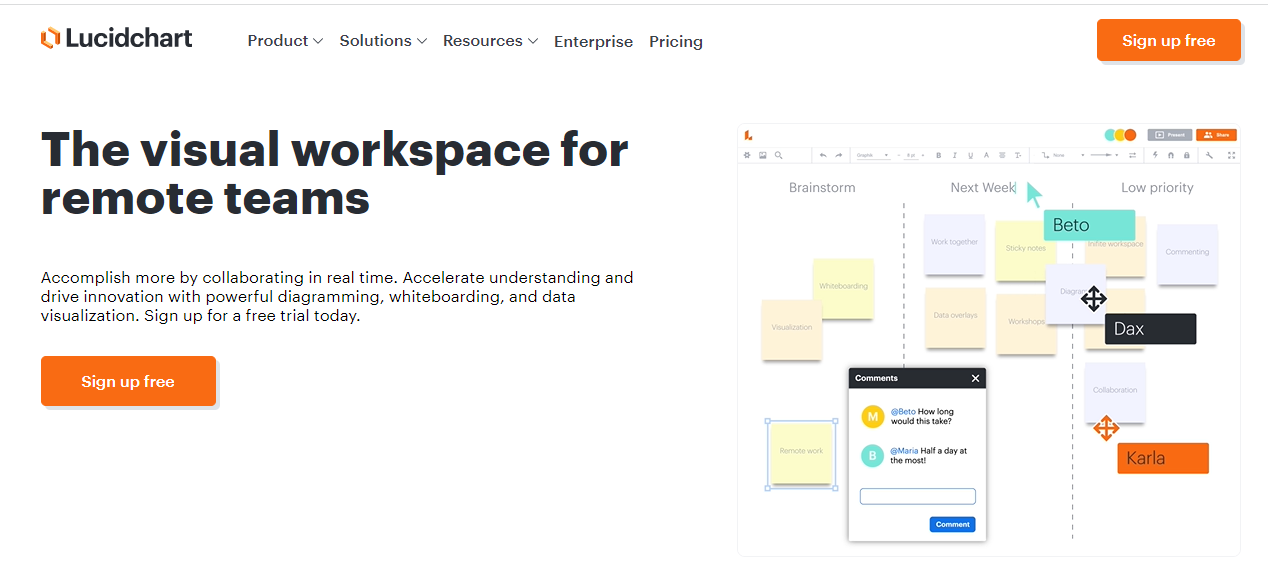1268x575 pixels.
Task: Toggle bold formatting with the B icon
Action: (938, 155)
